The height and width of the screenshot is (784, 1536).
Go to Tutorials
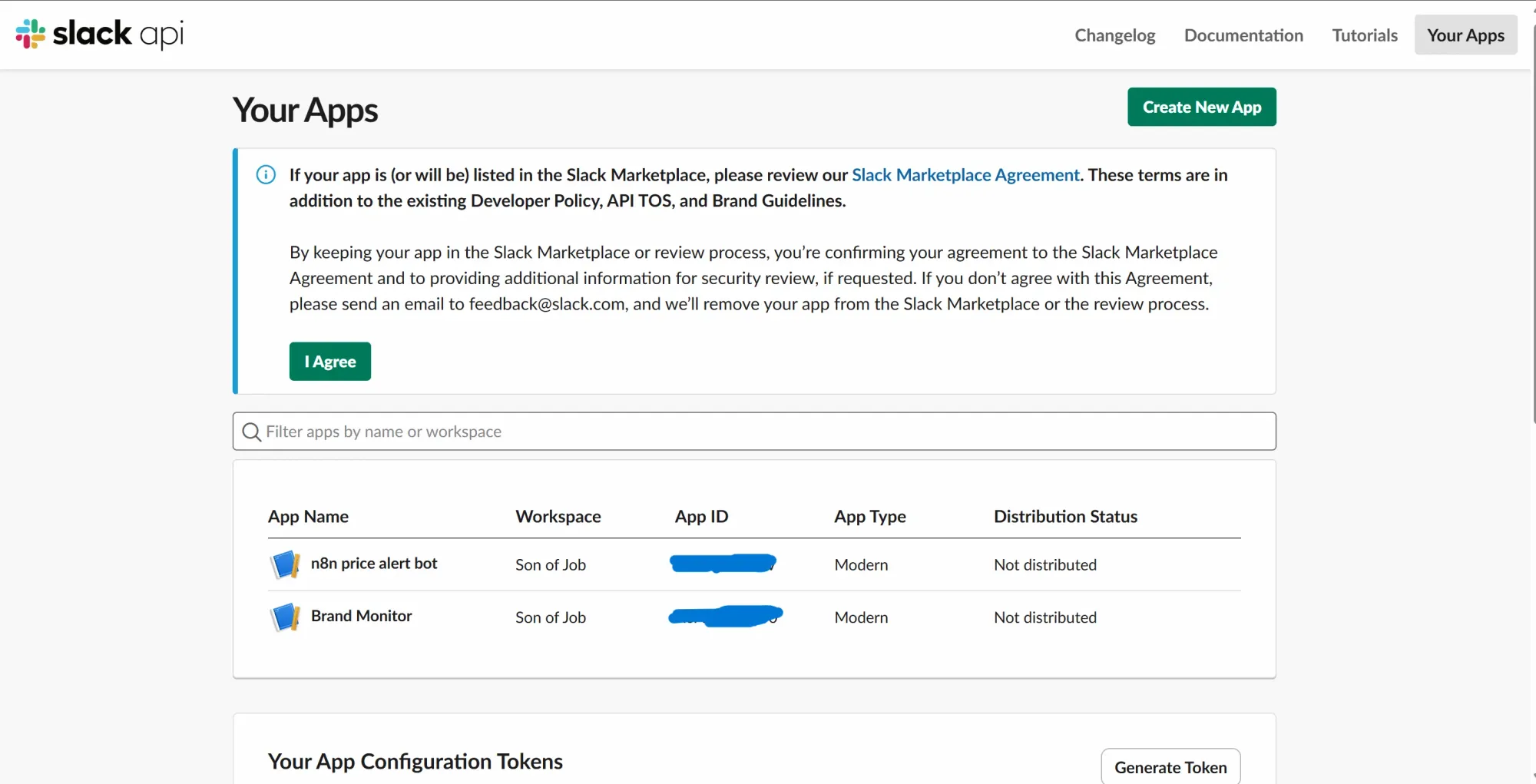coord(1365,35)
